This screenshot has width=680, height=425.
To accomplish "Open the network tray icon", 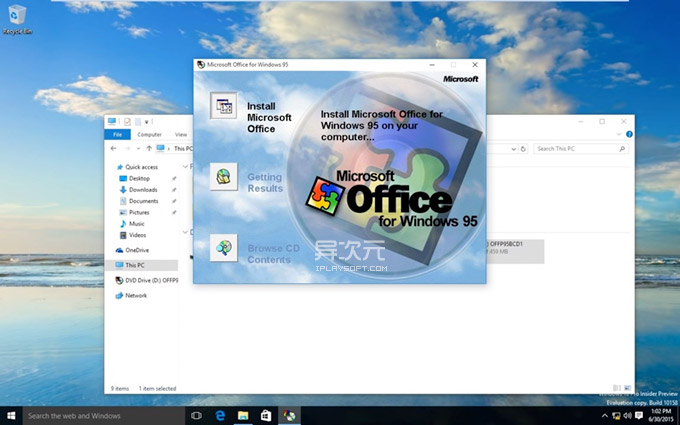I will pyautogui.click(x=616, y=416).
